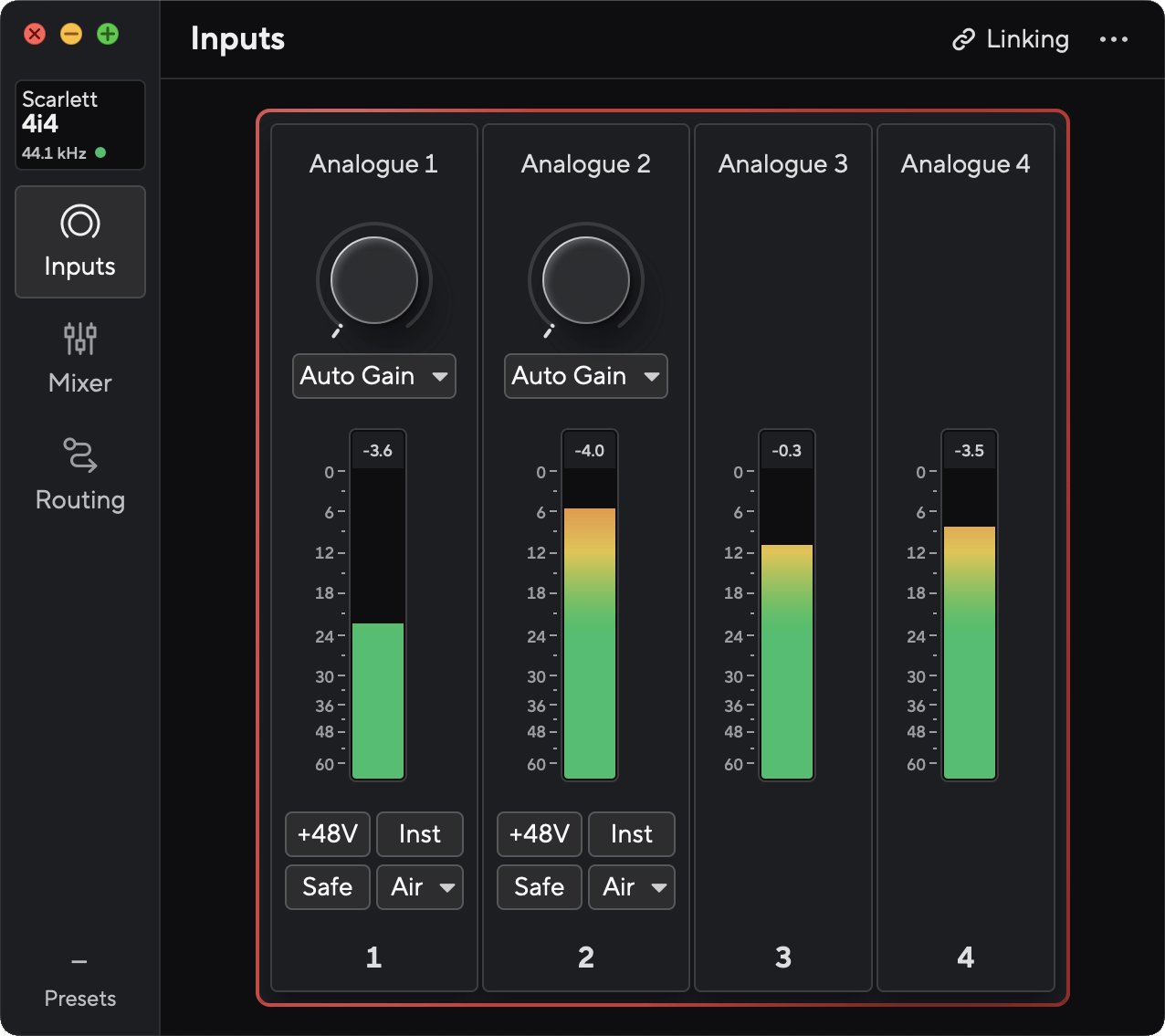Image resolution: width=1165 pixels, height=1036 pixels.
Task: Click the channel number 3 label
Action: (x=783, y=958)
